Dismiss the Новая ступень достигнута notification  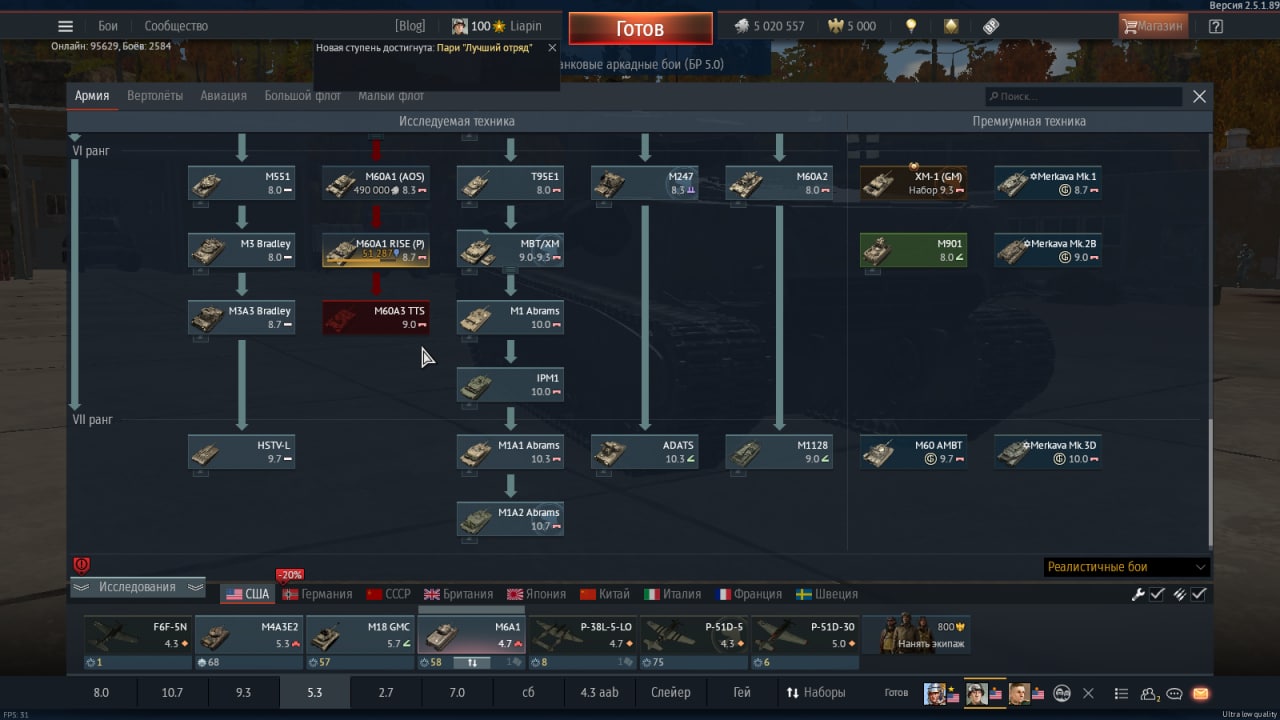point(551,47)
